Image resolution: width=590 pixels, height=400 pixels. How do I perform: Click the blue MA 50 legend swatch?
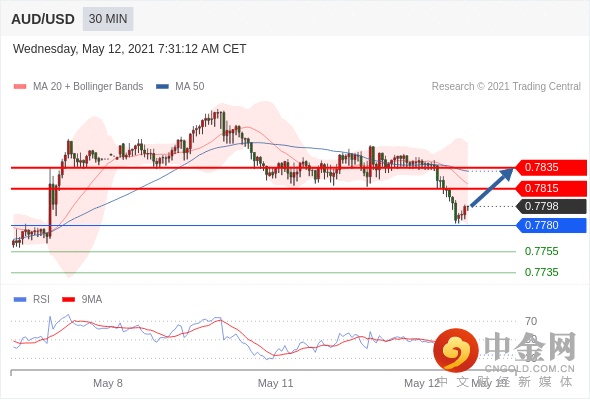click(162, 87)
